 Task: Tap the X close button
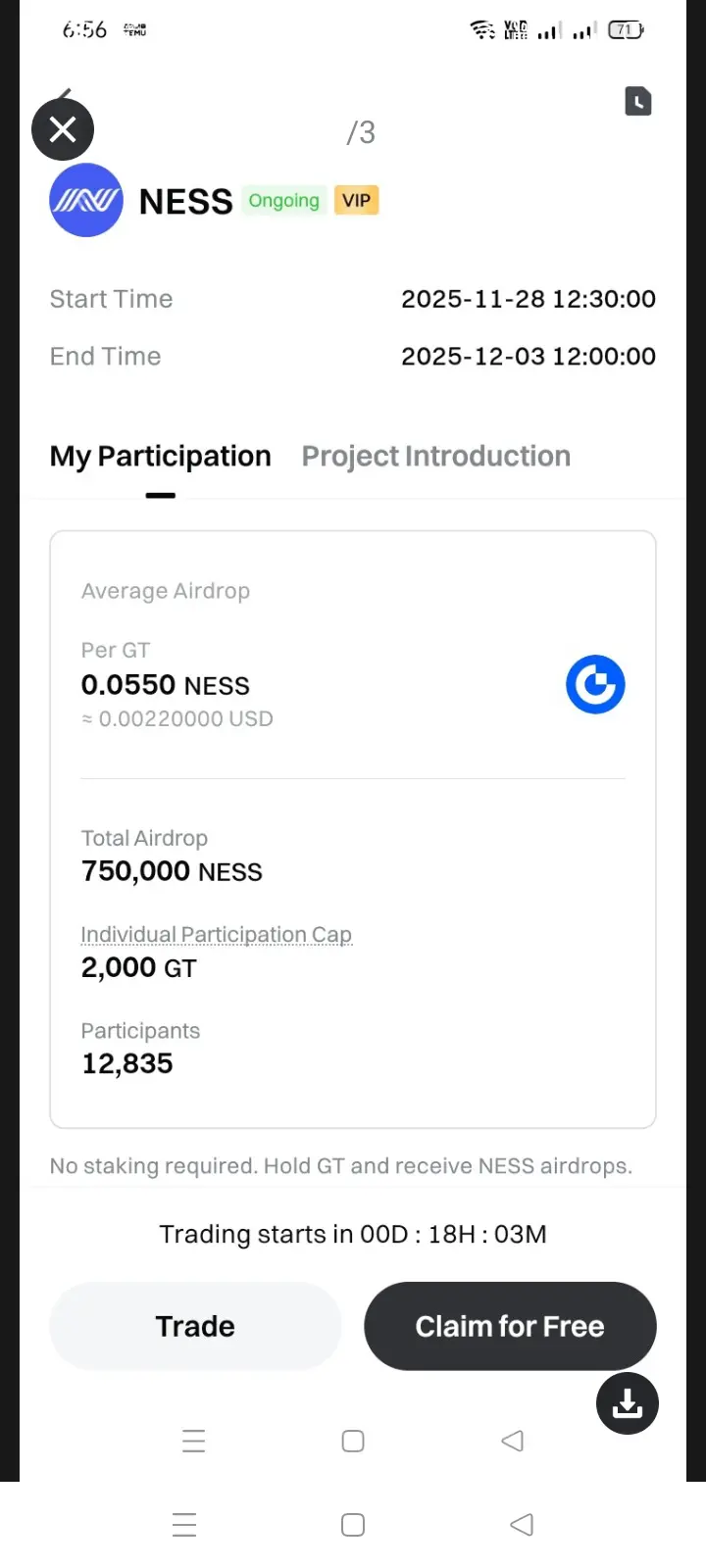(x=63, y=129)
